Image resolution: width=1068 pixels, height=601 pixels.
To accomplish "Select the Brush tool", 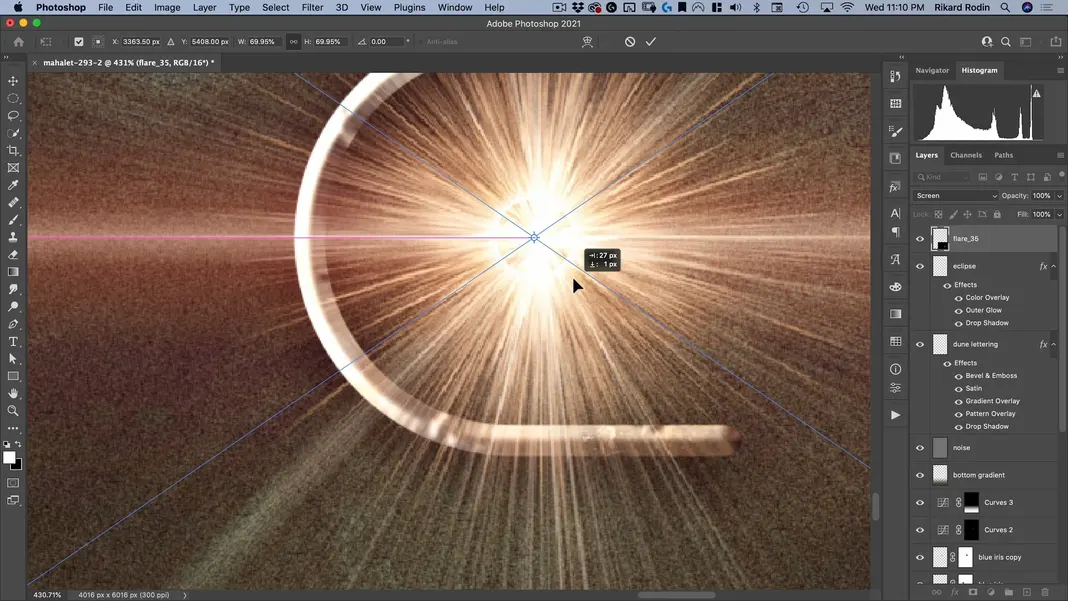I will click(x=13, y=219).
